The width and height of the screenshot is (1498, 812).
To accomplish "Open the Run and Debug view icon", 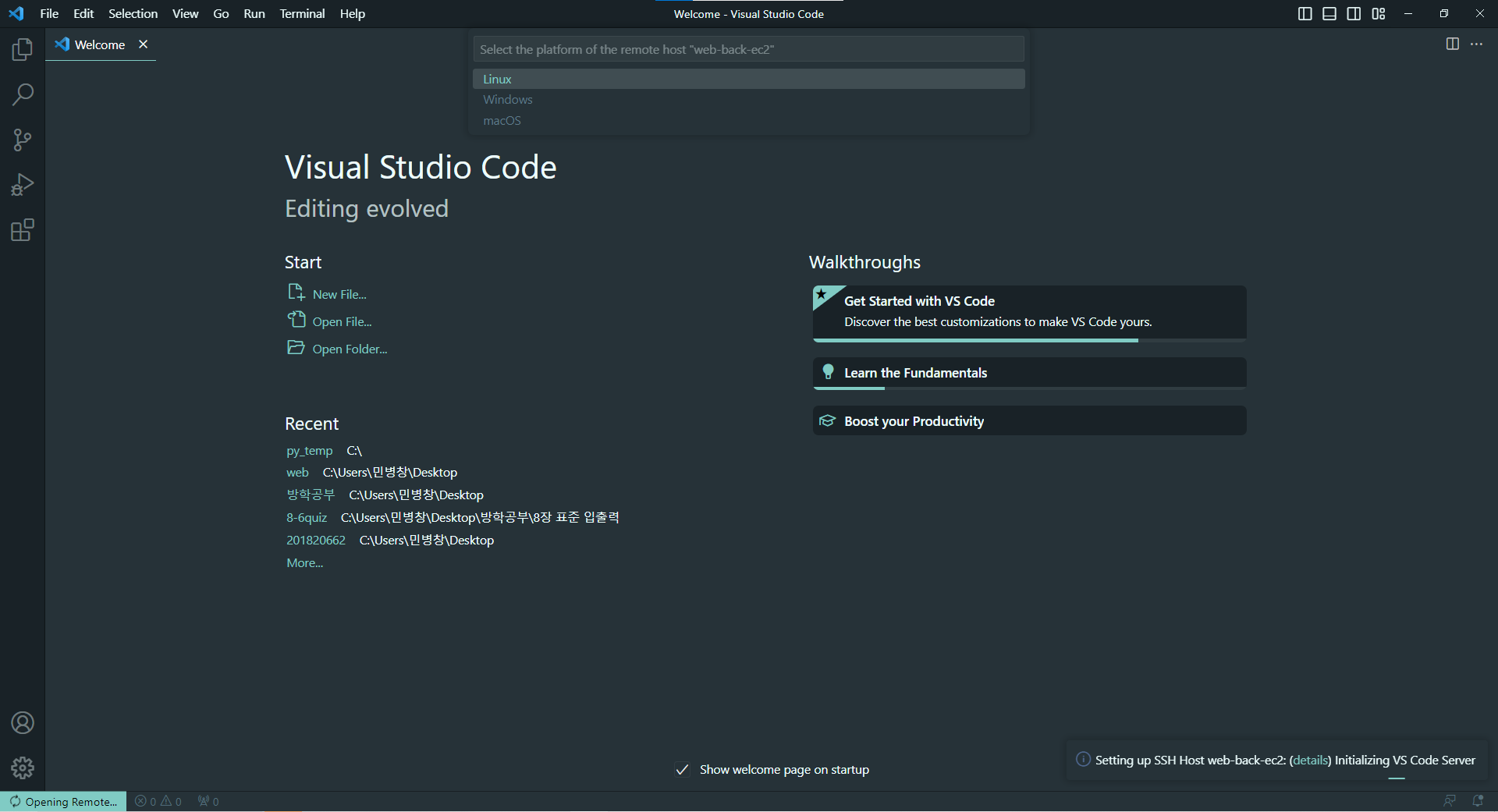I will click(23, 185).
